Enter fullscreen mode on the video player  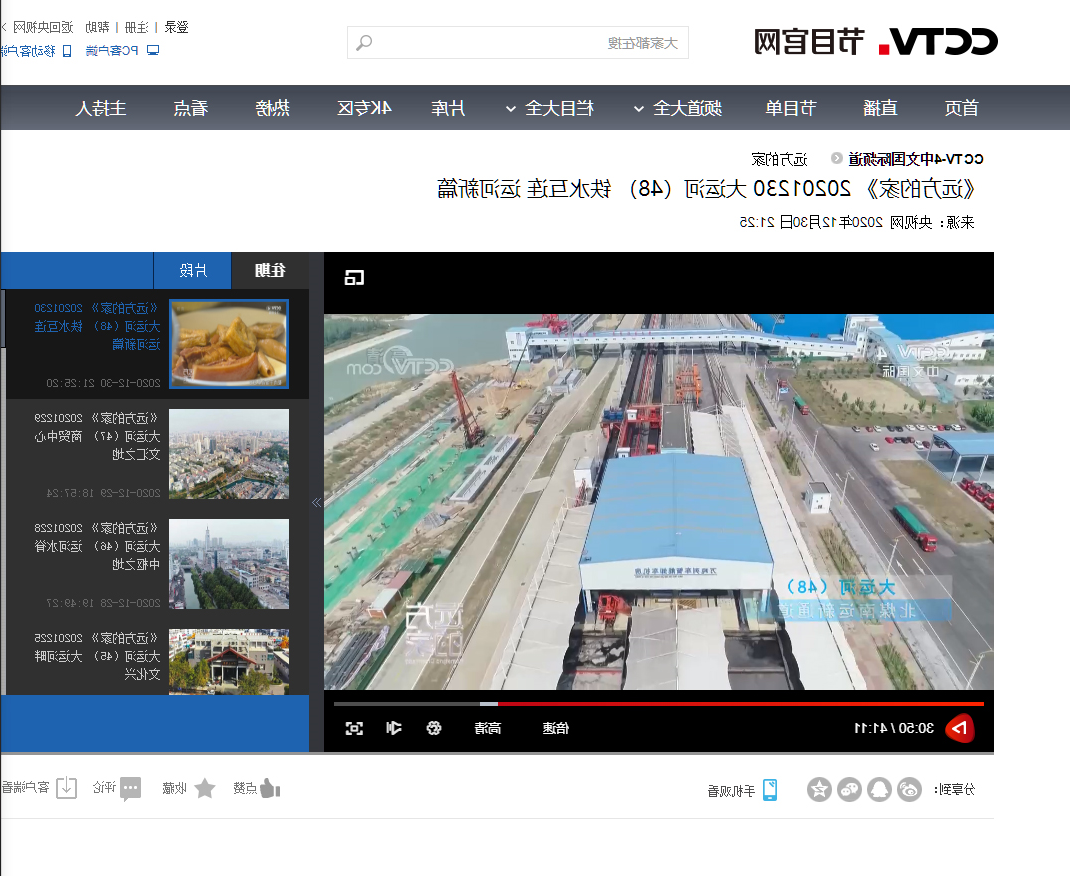[354, 729]
